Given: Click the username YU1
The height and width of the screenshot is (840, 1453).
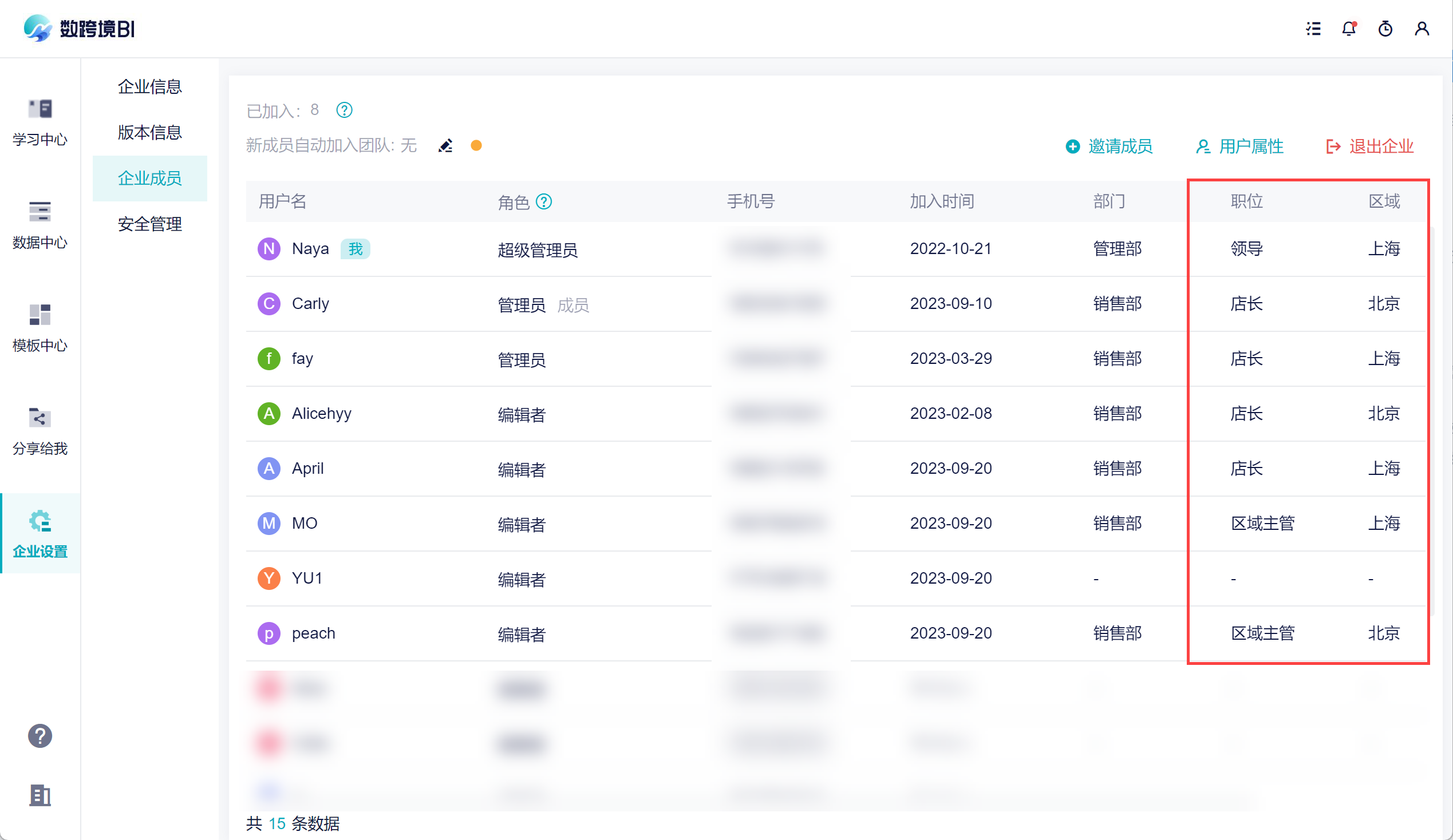Looking at the screenshot, I should click(x=307, y=578).
